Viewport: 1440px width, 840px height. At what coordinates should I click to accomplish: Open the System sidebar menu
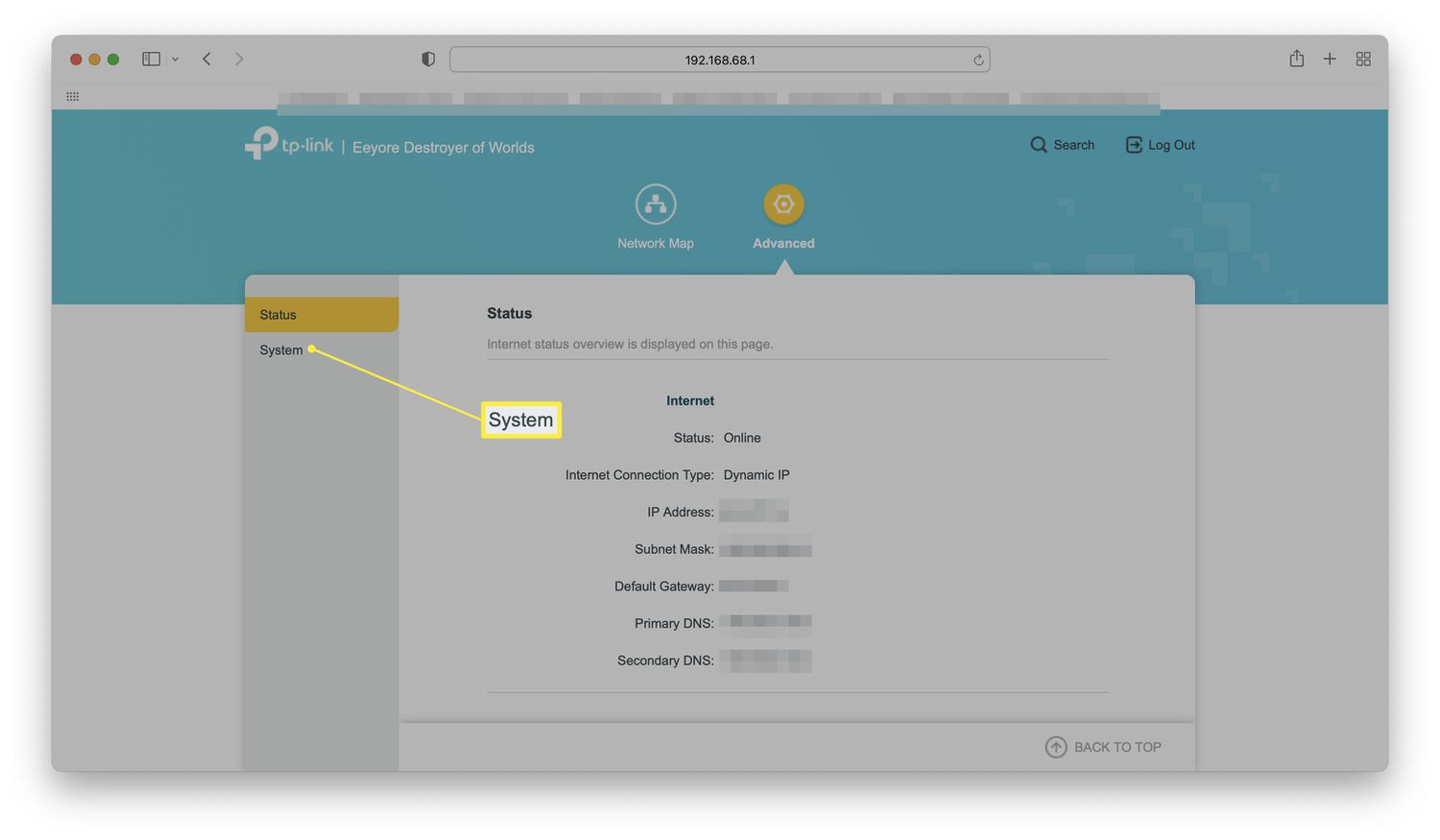click(281, 350)
